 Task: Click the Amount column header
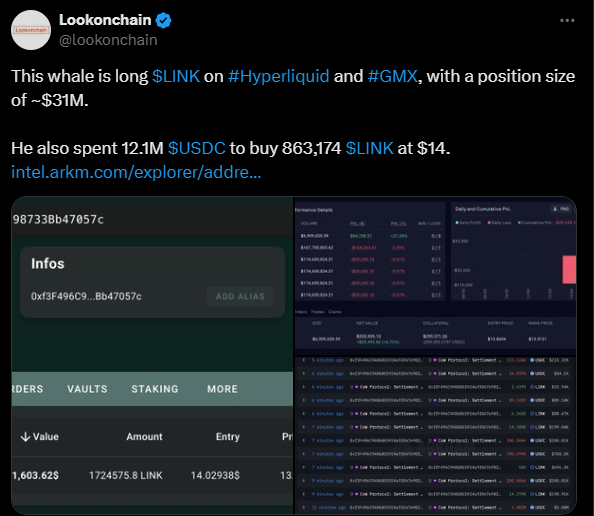(x=144, y=437)
